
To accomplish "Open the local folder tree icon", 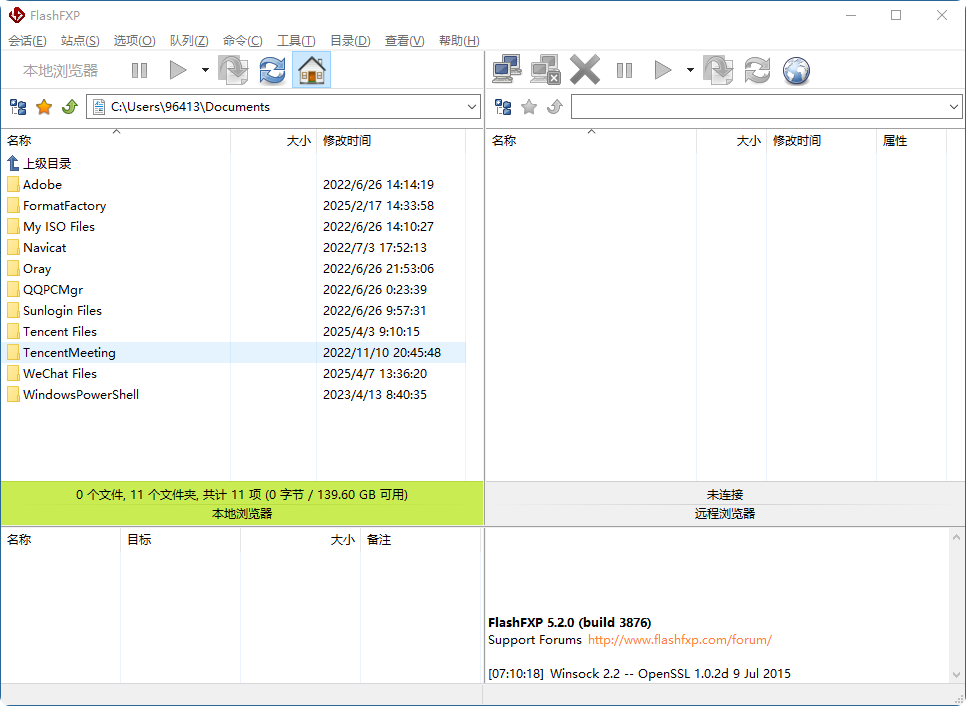I will click(18, 107).
